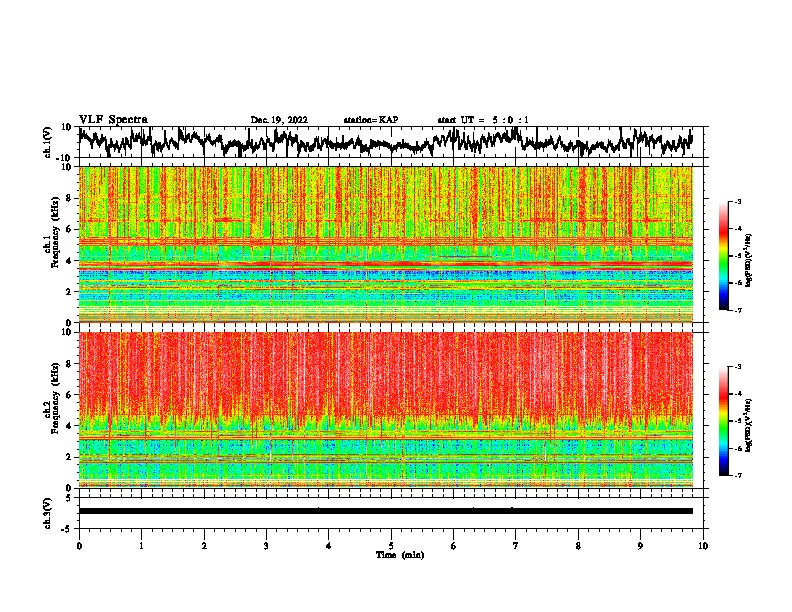
Task: Click the "4" kHz tick on ch.2 spectrogram
Action: 69,426
